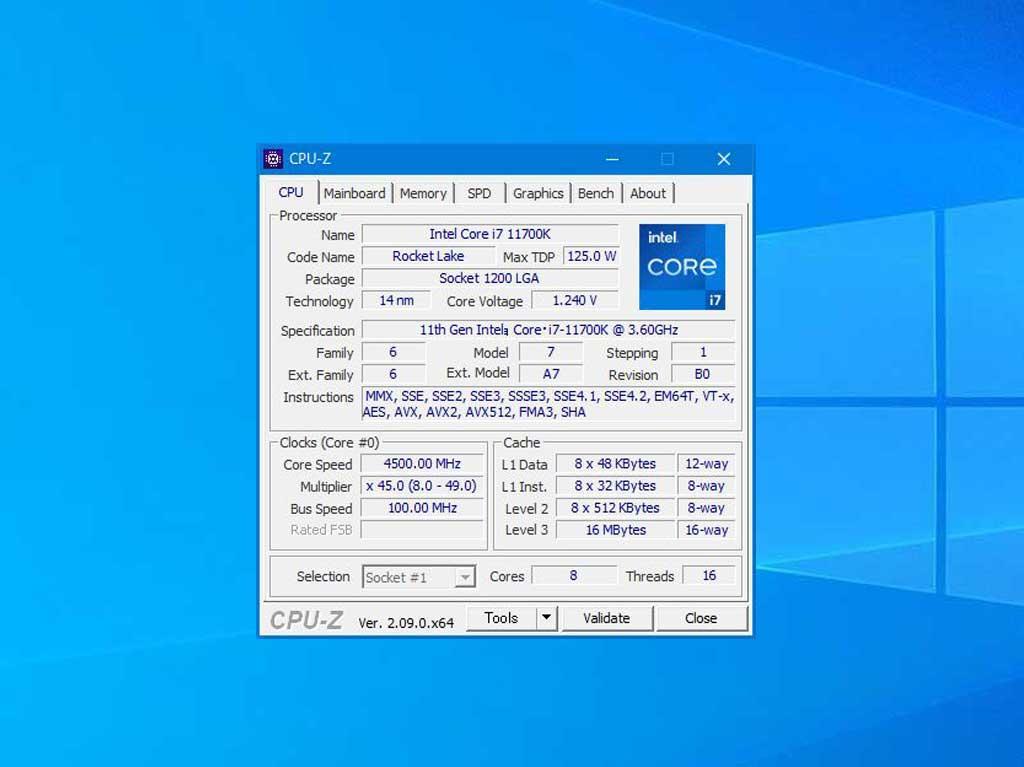The height and width of the screenshot is (767, 1024).
Task: Click the L1 Data 12-way associativity value
Action: 706,464
